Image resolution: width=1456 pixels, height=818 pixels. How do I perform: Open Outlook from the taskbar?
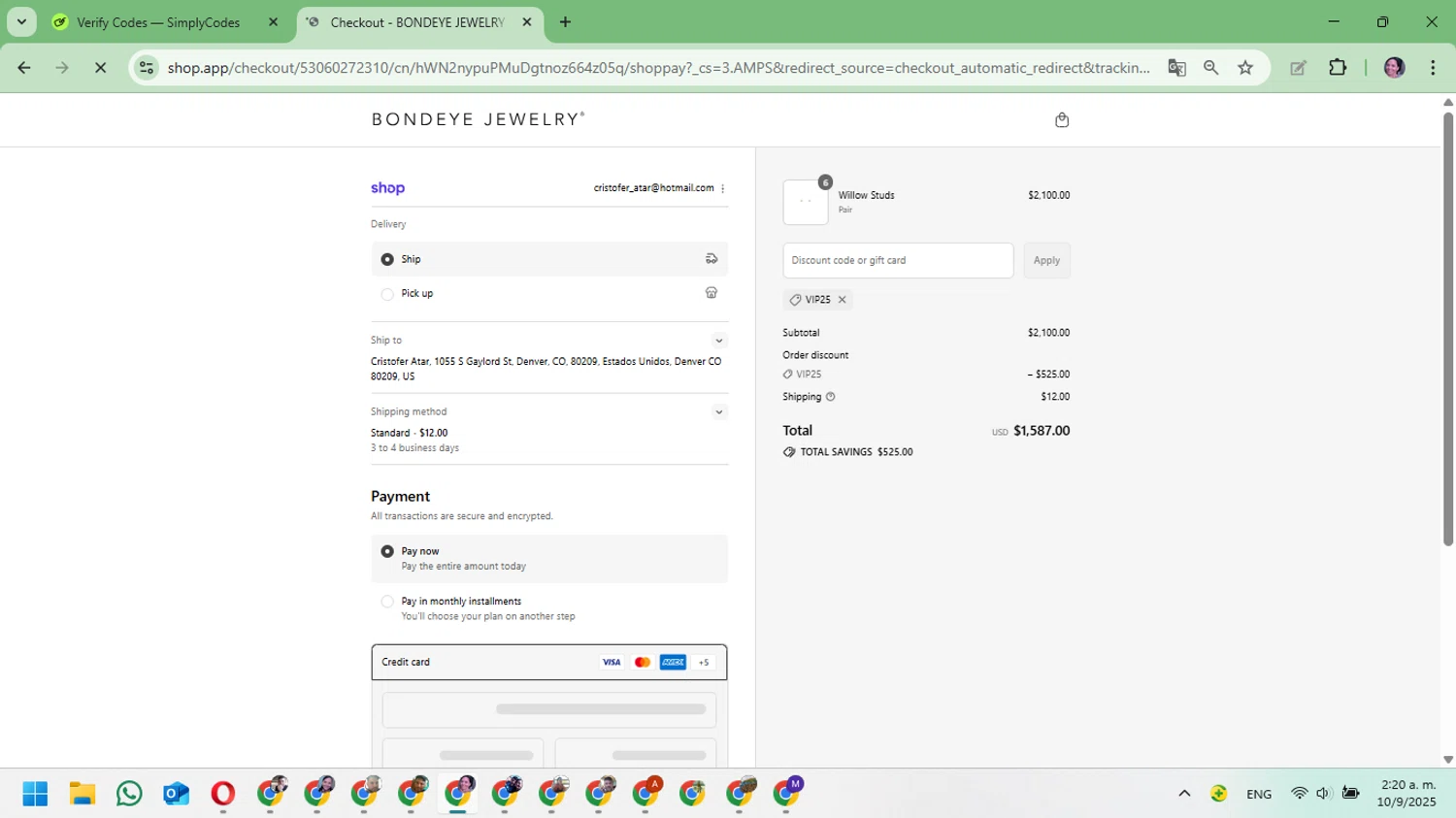click(x=176, y=794)
